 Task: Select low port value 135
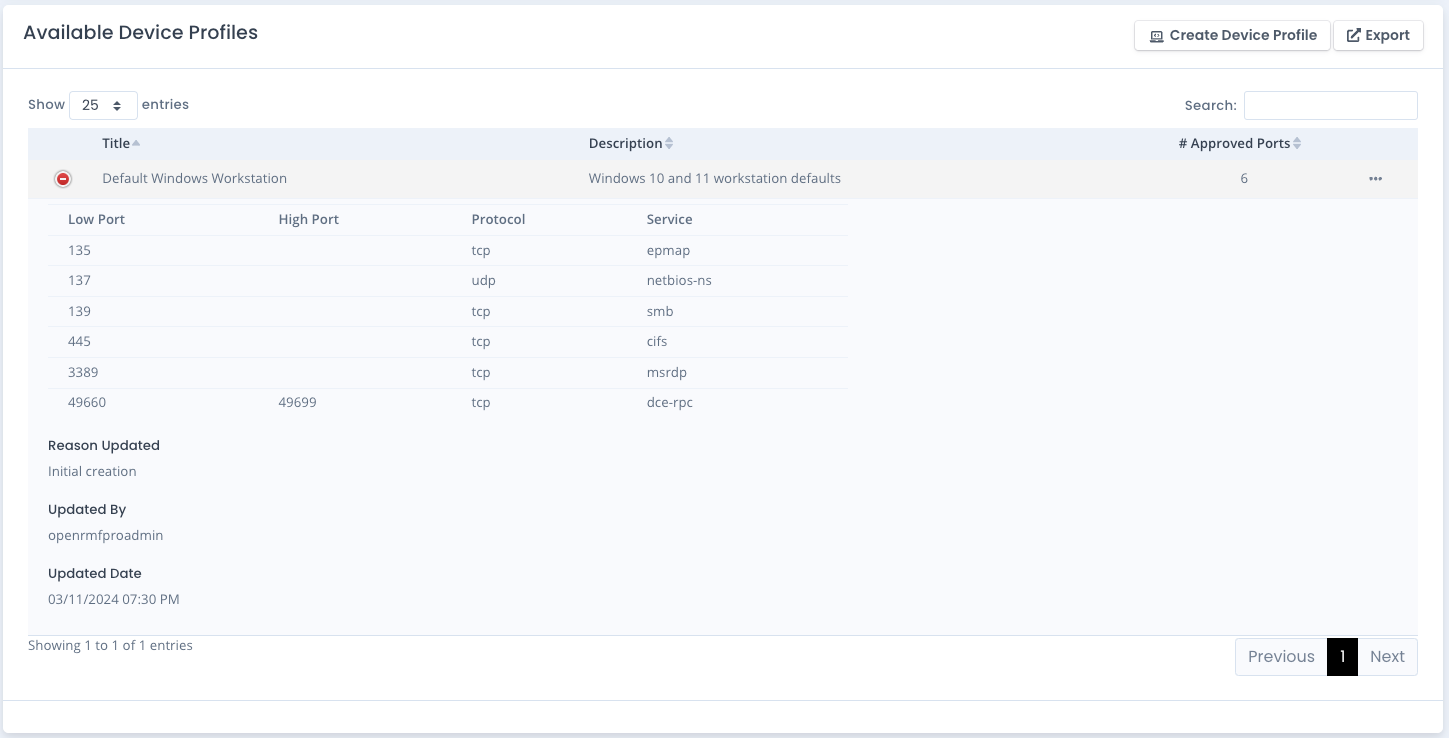tap(79, 250)
